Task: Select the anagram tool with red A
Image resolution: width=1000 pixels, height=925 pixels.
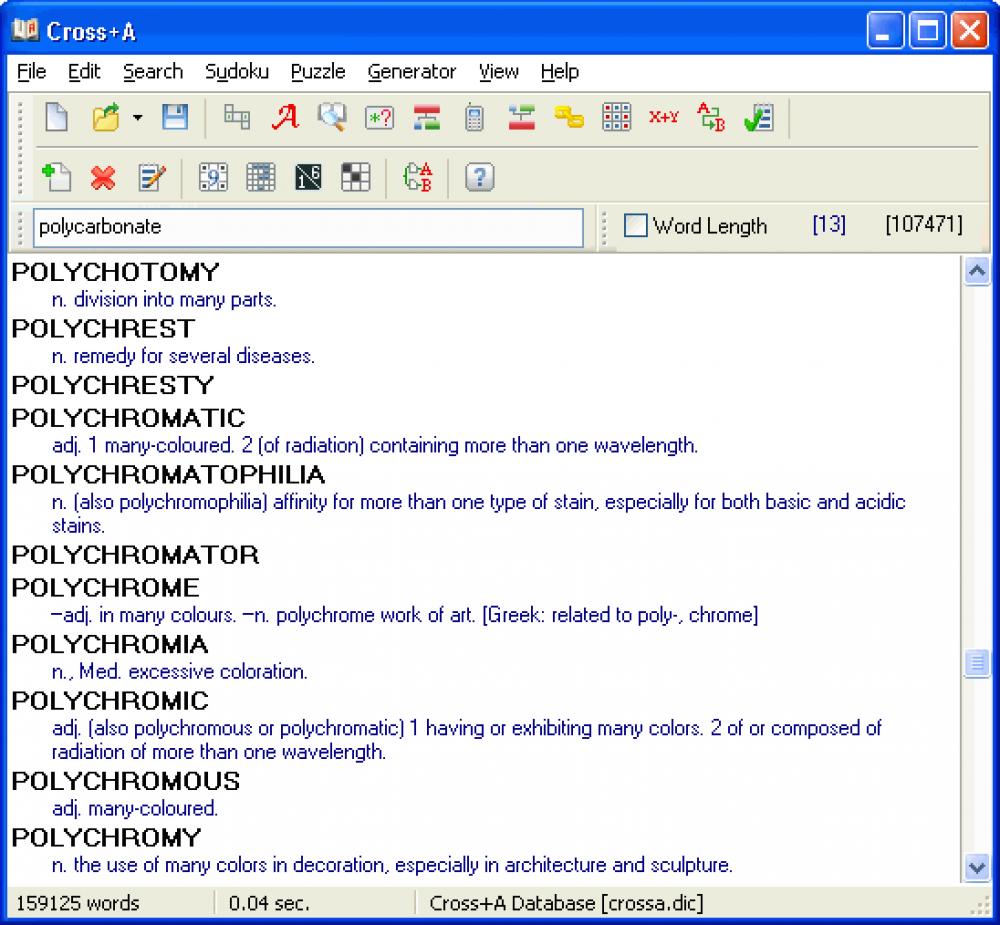Action: 287,117
